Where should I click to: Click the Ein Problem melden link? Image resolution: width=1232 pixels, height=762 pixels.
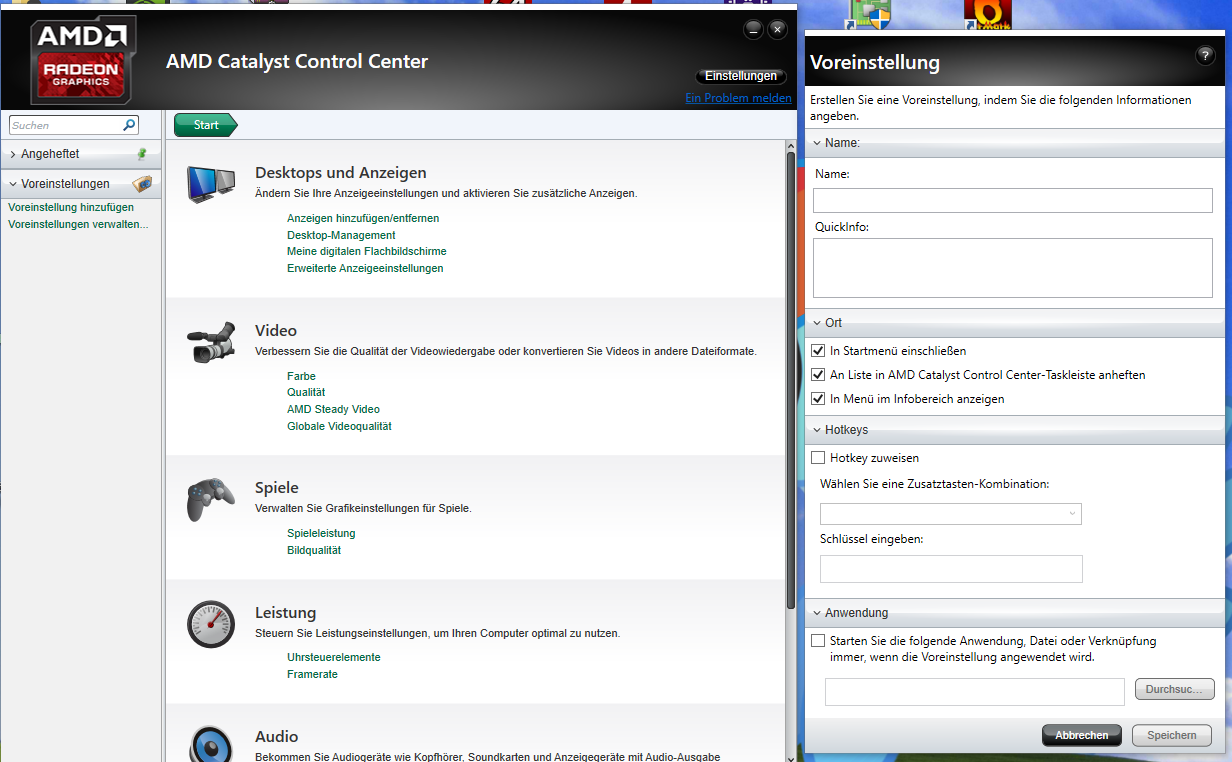point(738,98)
